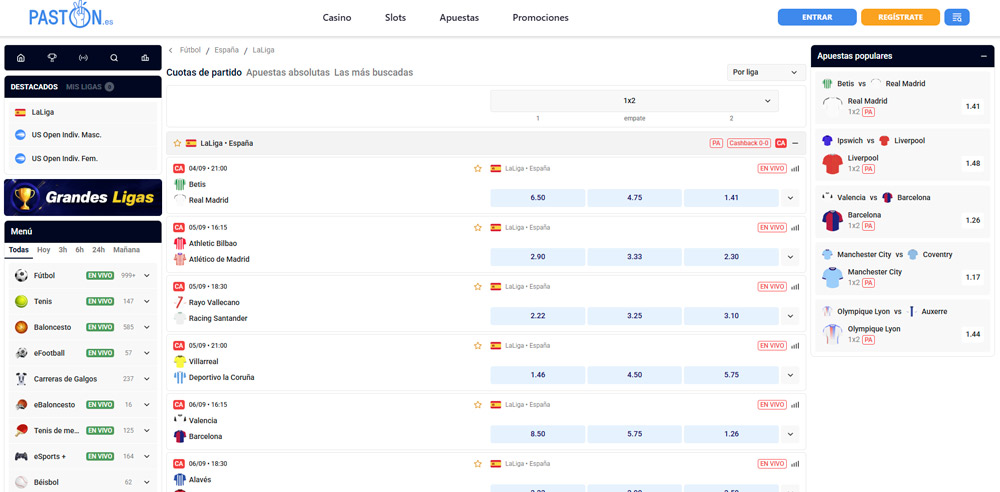Image resolution: width=1000 pixels, height=492 pixels.
Task: Select the Fútbol soccer ball icon
Action: 22,276
